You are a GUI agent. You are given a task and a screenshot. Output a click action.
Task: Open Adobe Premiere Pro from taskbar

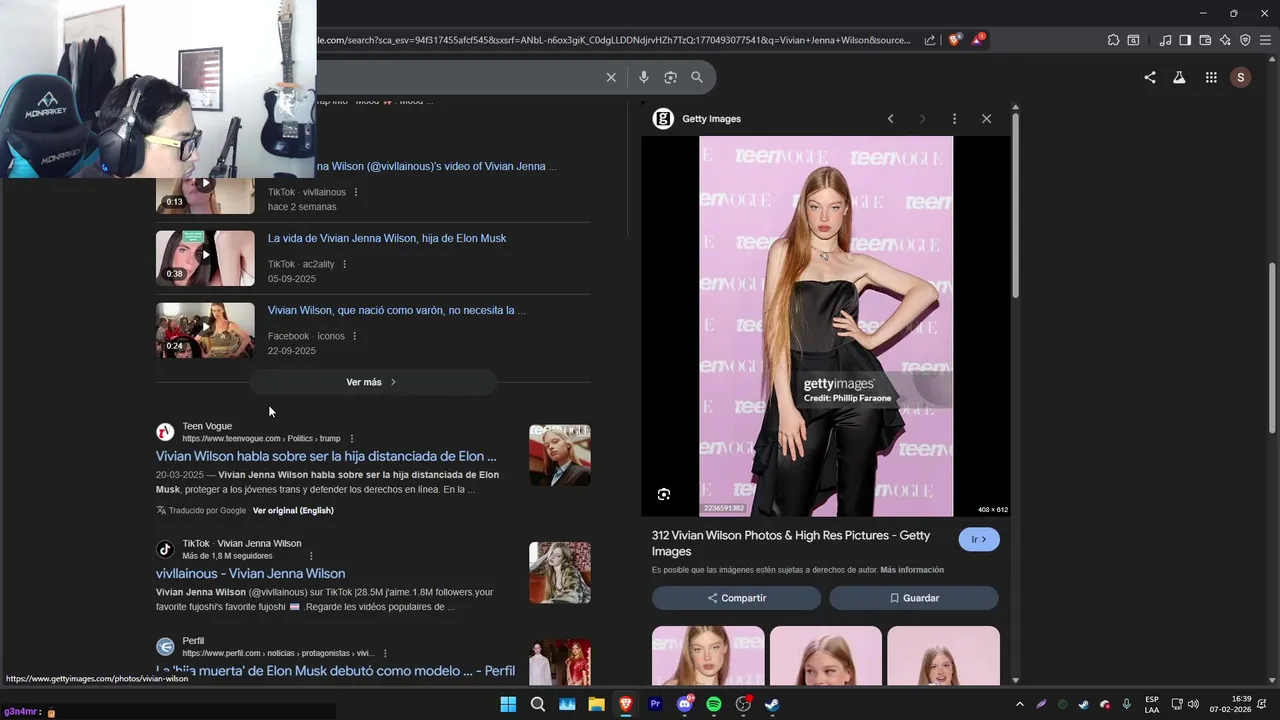point(655,704)
